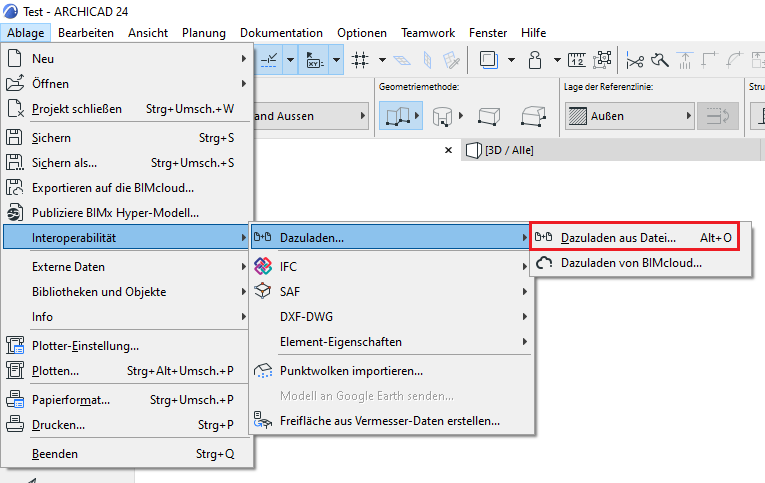Click the grid snap icon in toolbar
Screen dimensions: 765x483
(x=361, y=60)
